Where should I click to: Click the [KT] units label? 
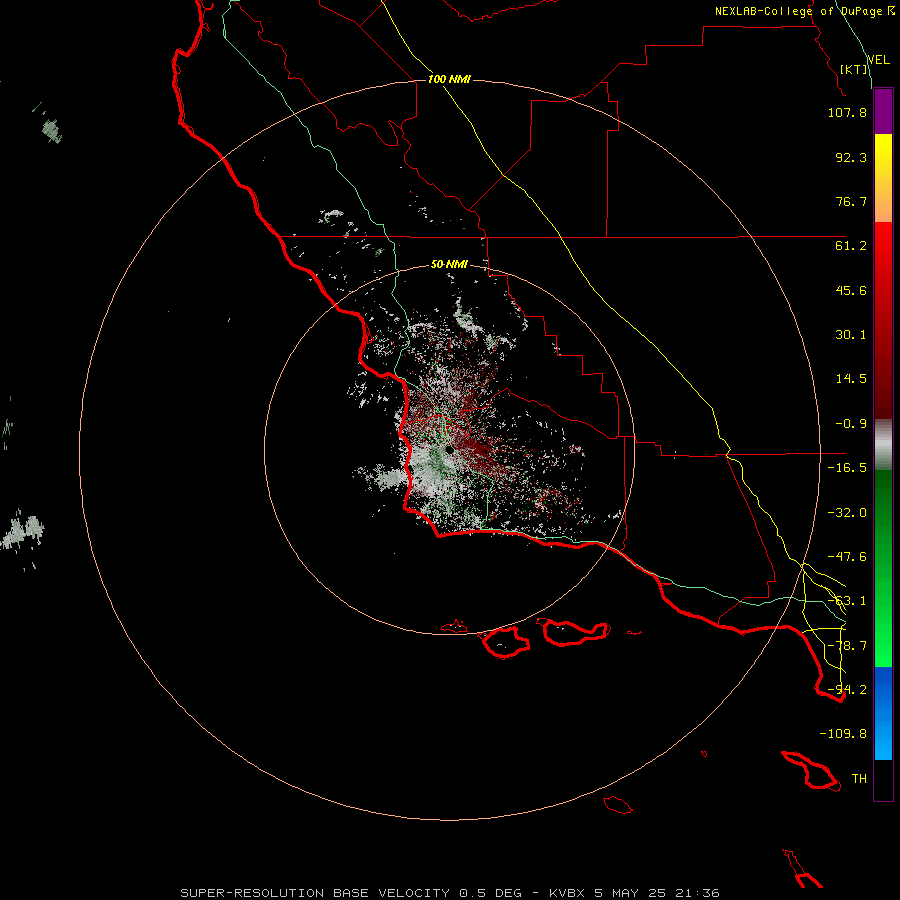(x=854, y=69)
